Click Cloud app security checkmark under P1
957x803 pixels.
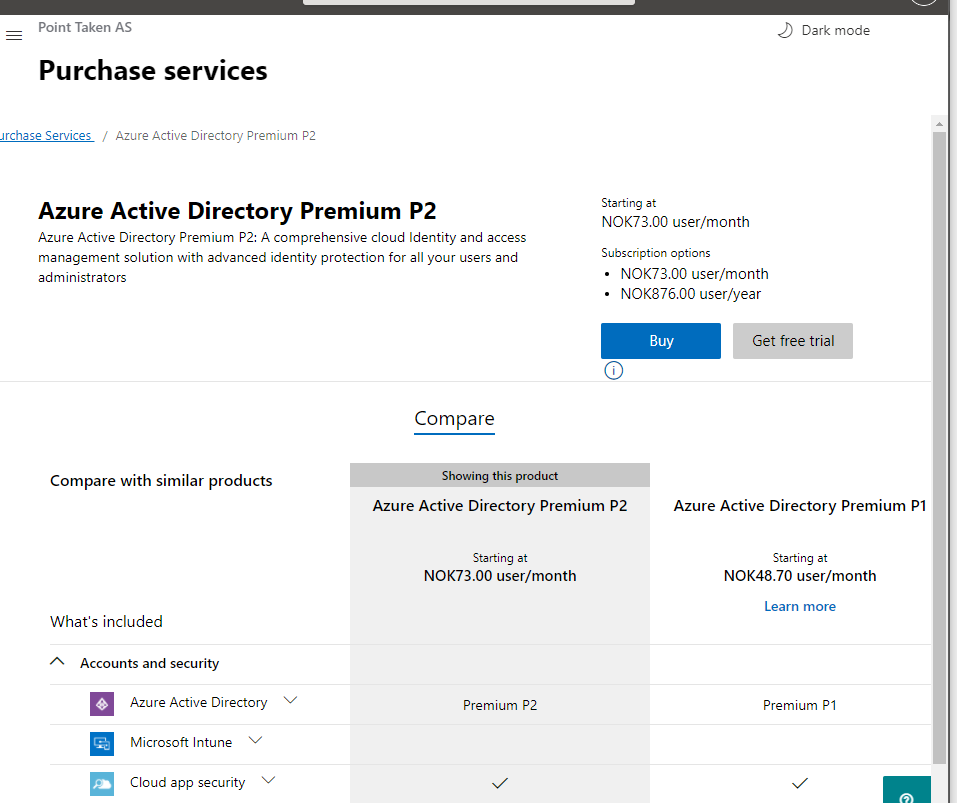tap(800, 783)
